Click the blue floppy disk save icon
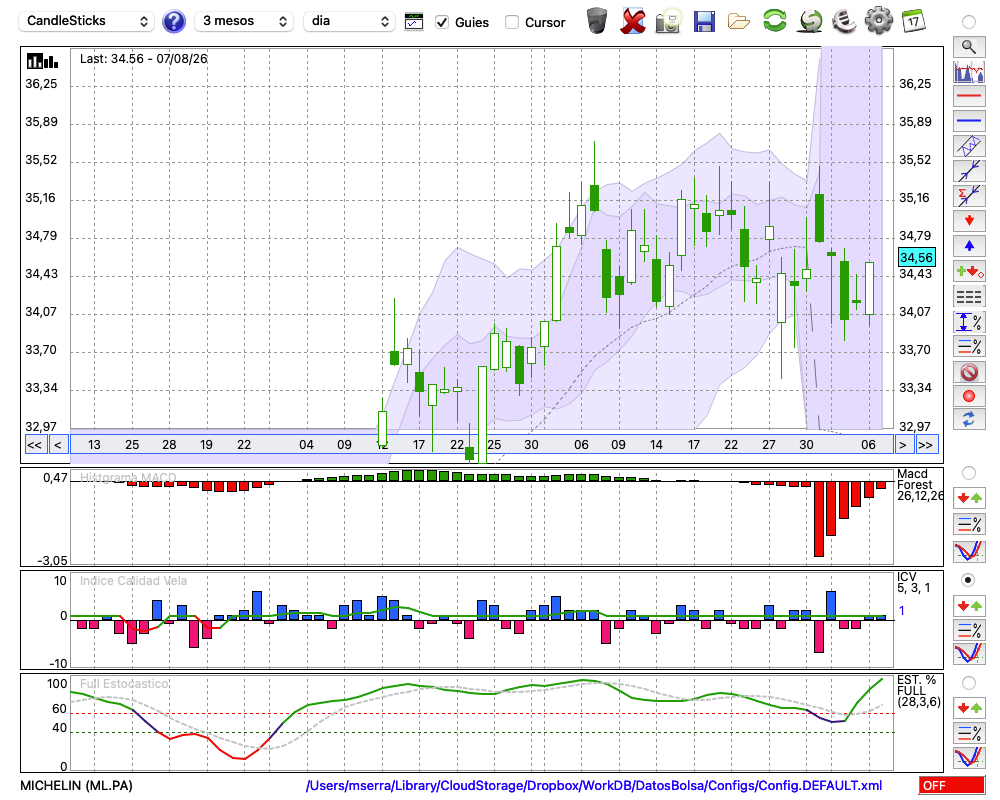 coord(703,22)
